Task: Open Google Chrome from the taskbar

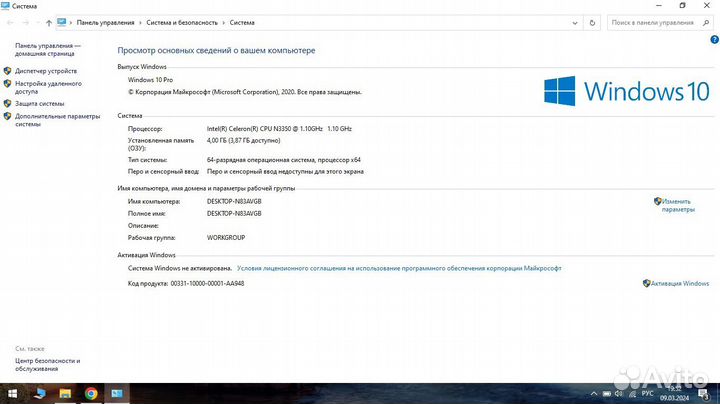Action: pyautogui.click(x=91, y=393)
